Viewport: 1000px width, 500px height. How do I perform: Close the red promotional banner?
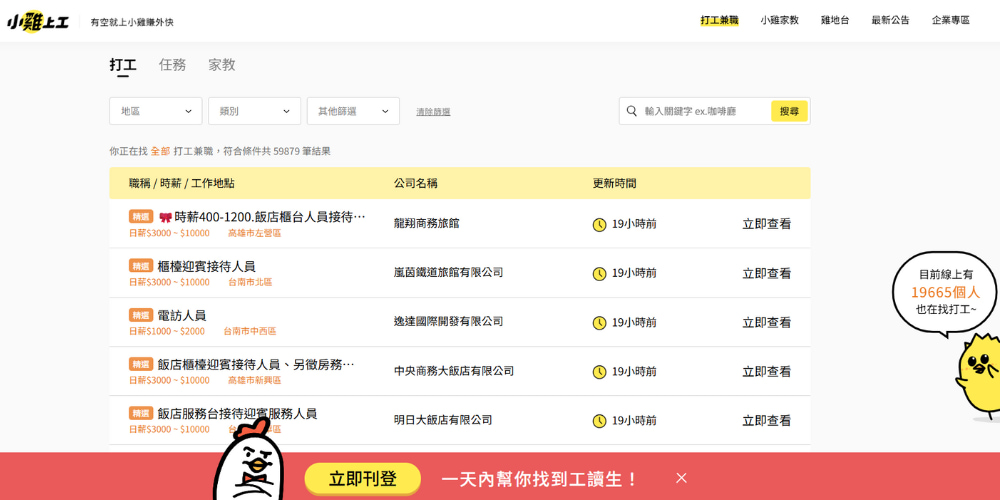[x=681, y=478]
